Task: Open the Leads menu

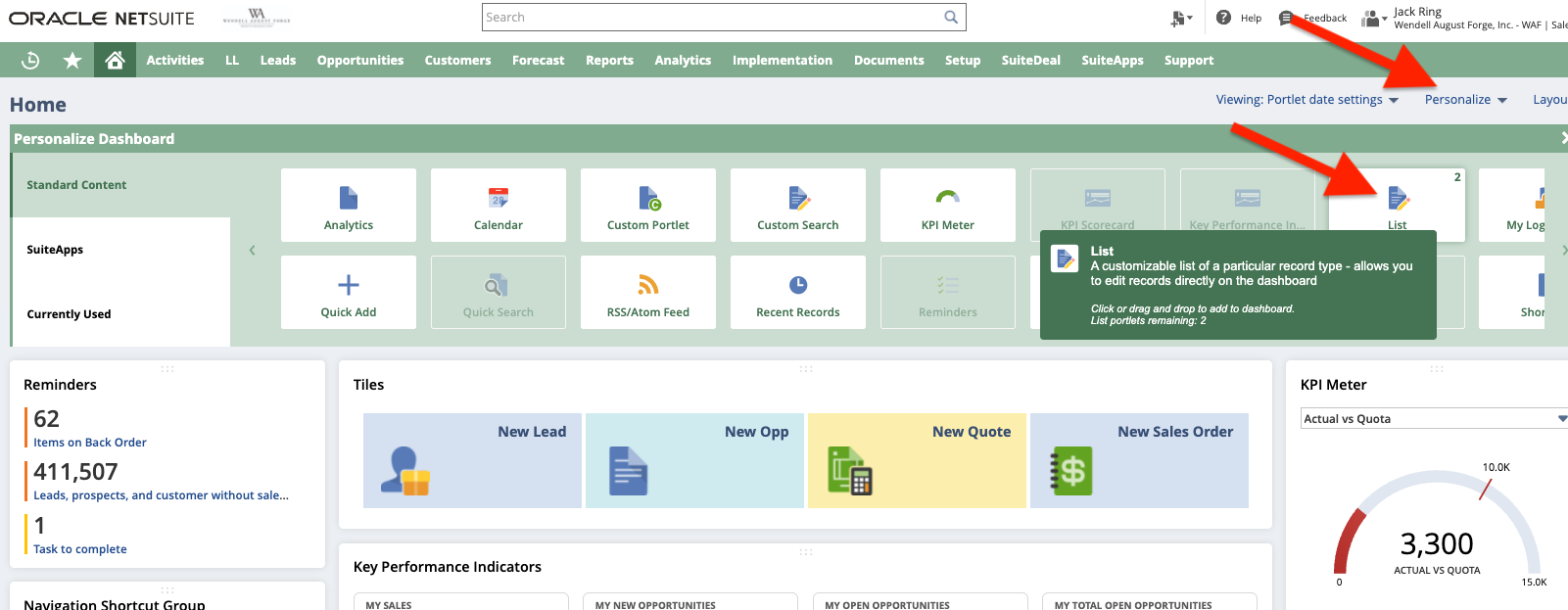Action: (278, 60)
